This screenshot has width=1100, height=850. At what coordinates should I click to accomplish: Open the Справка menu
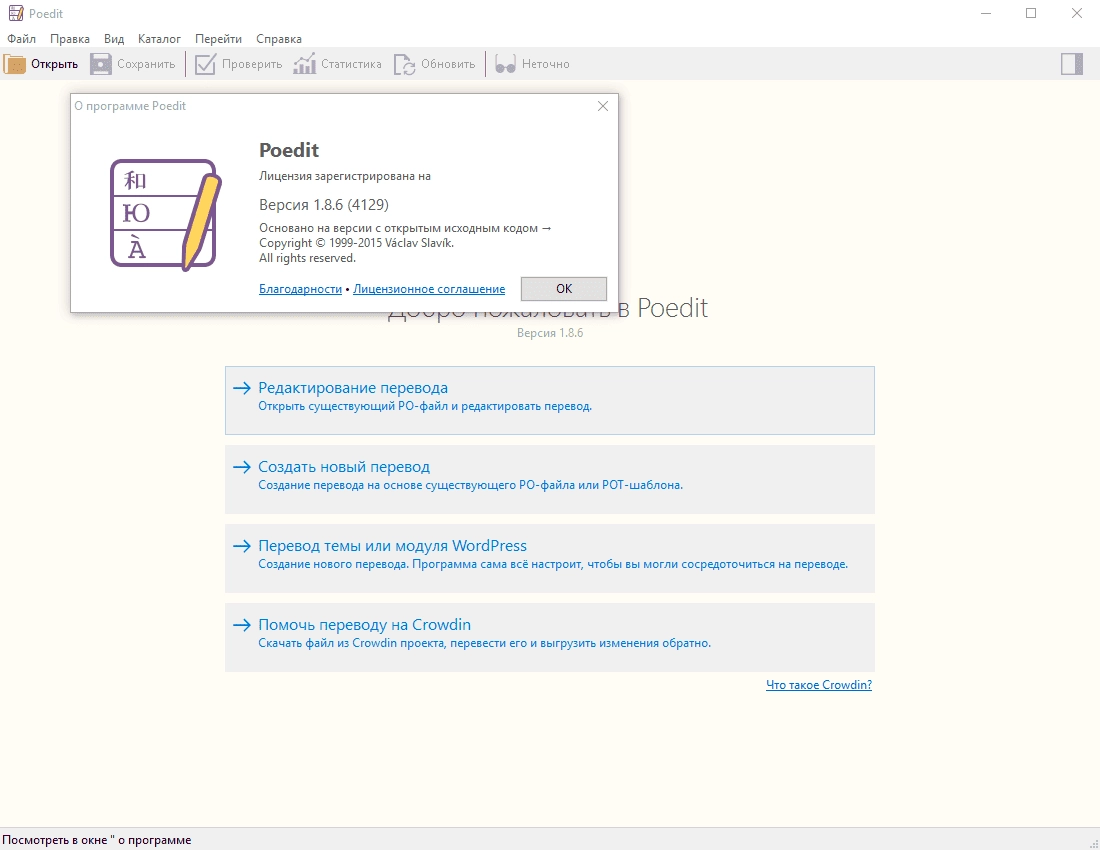[x=279, y=39]
